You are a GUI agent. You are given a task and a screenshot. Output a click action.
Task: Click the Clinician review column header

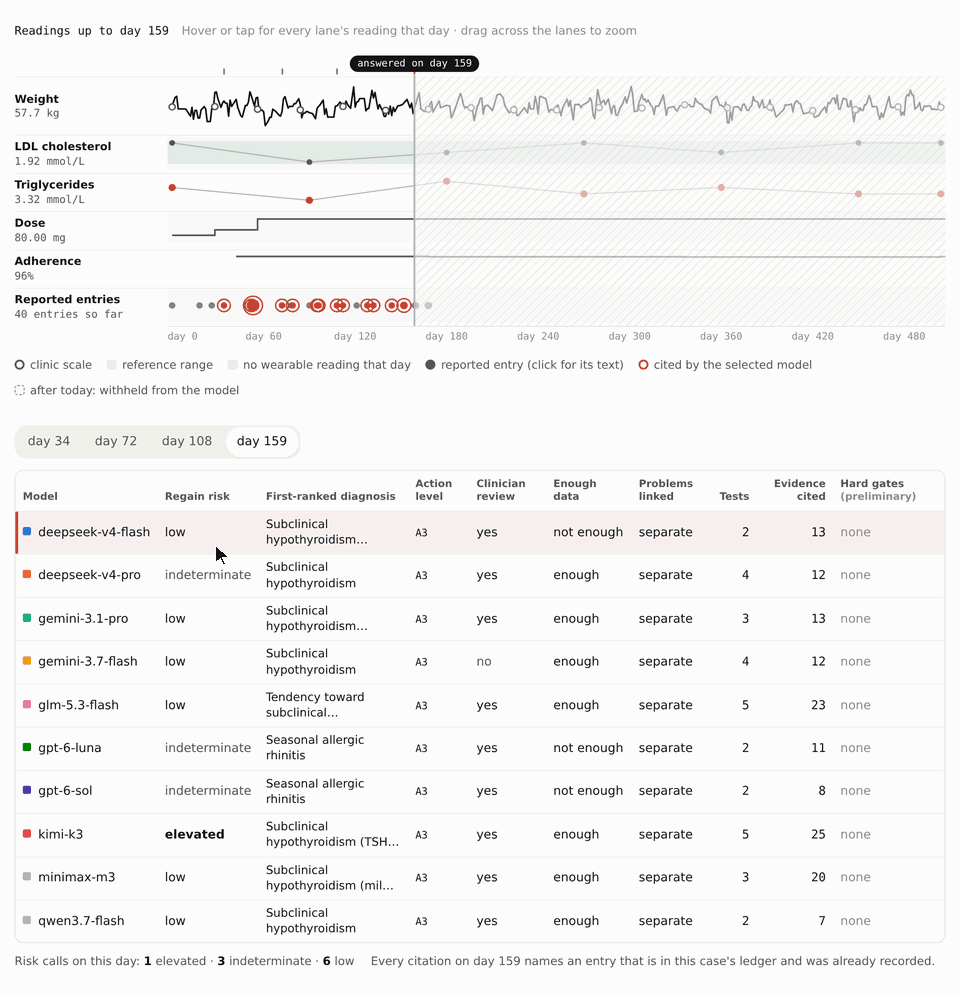pos(501,490)
